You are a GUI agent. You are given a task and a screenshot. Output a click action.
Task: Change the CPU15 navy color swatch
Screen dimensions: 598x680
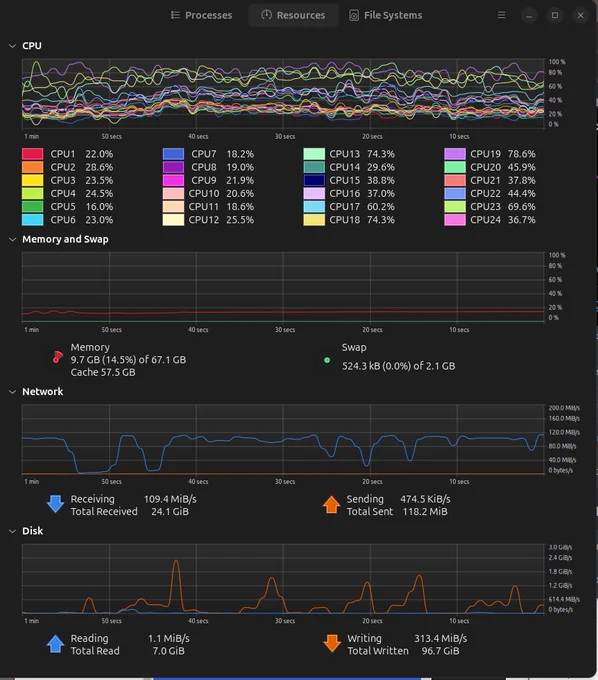[314, 180]
